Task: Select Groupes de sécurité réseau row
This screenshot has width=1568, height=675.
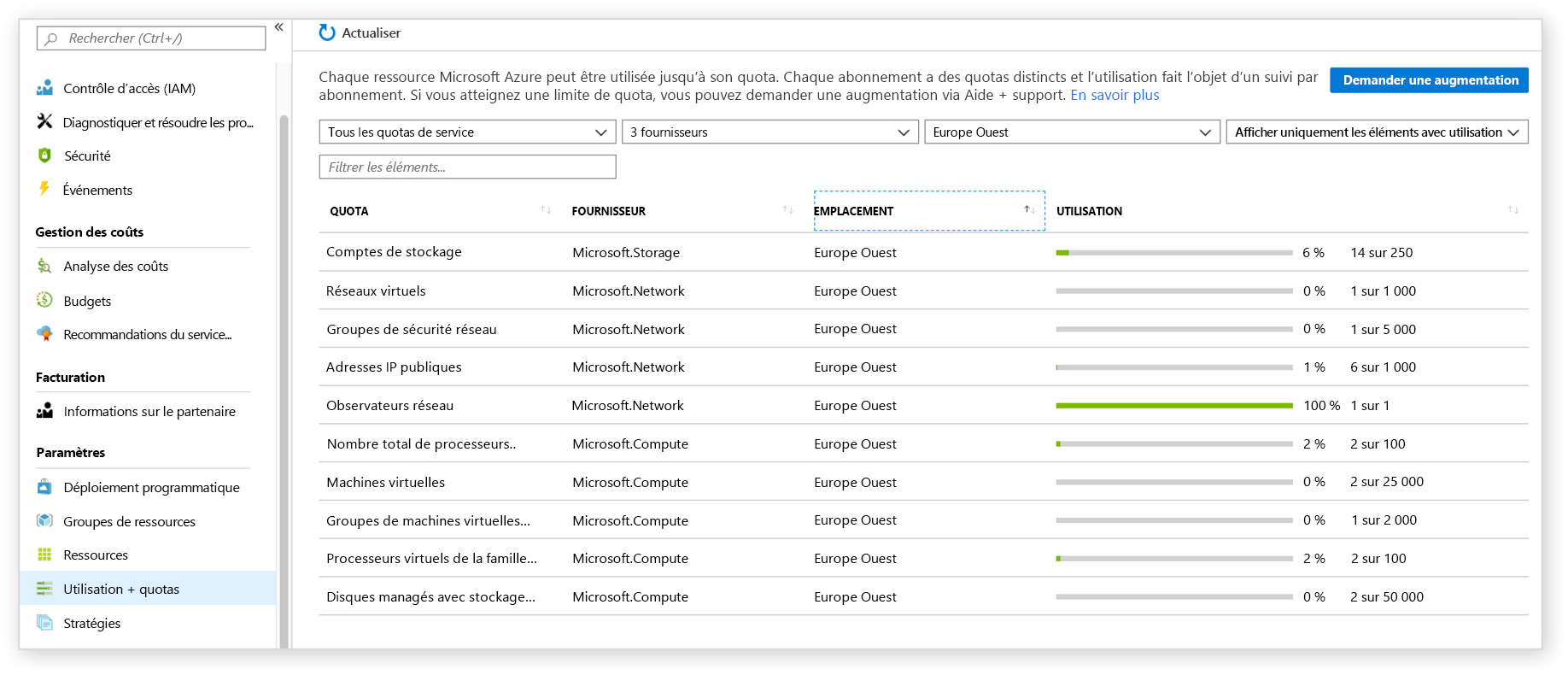Action: (923, 329)
